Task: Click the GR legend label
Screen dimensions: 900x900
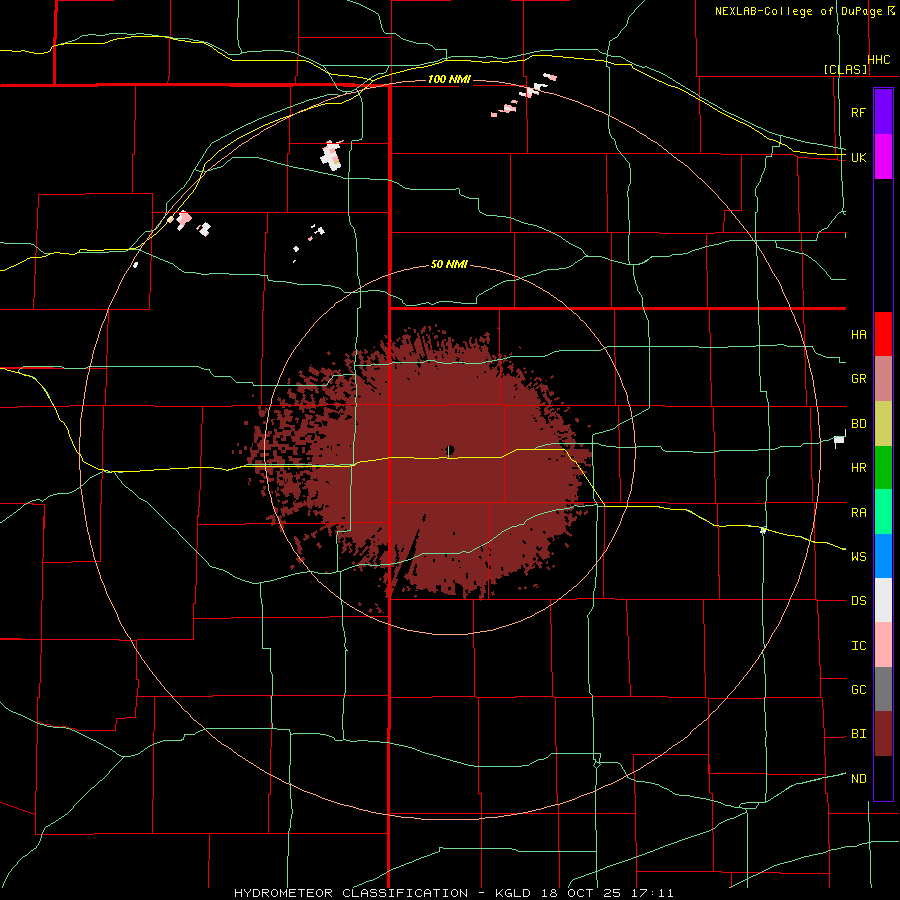Action: point(858,379)
